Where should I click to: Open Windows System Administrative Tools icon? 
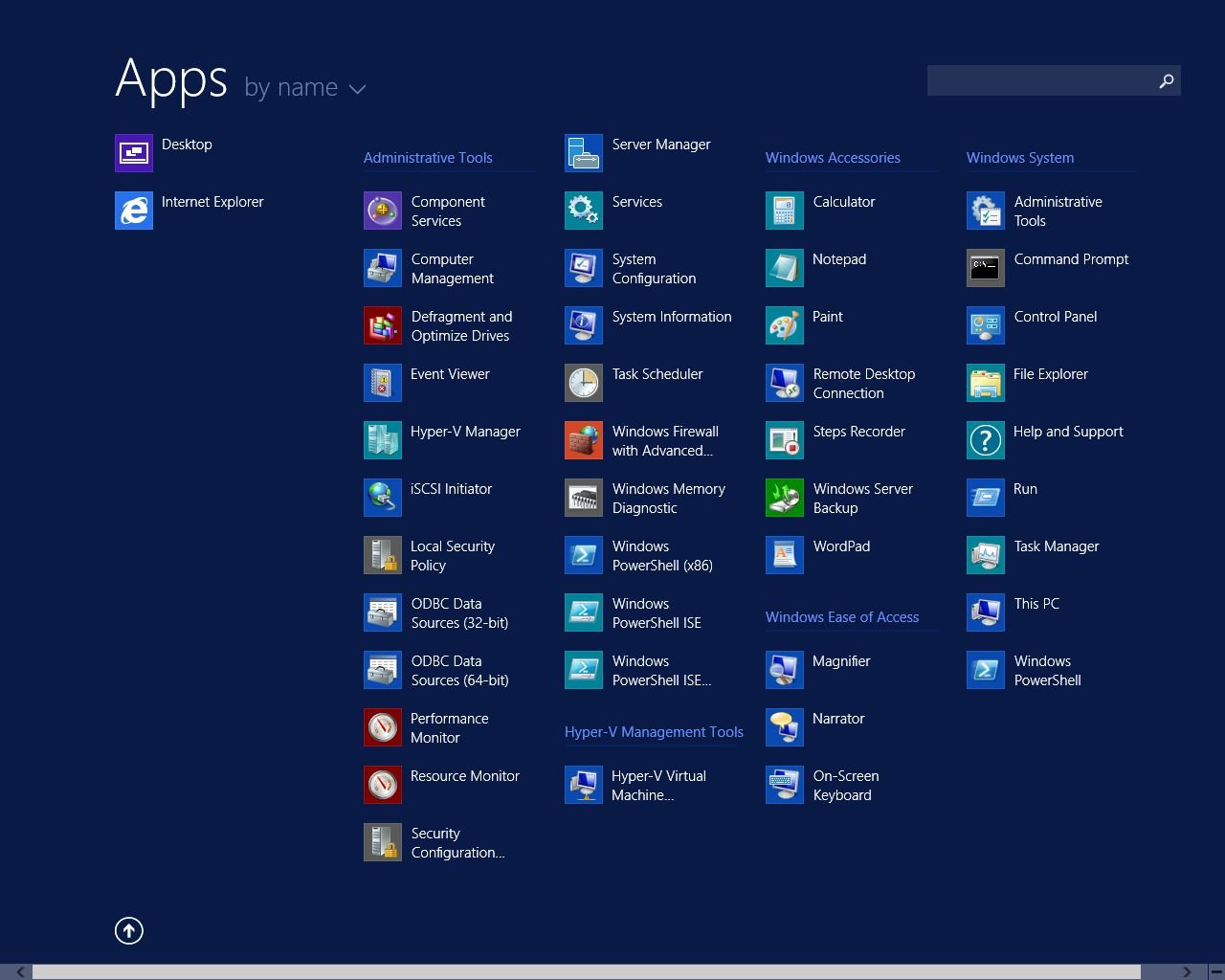click(986, 211)
